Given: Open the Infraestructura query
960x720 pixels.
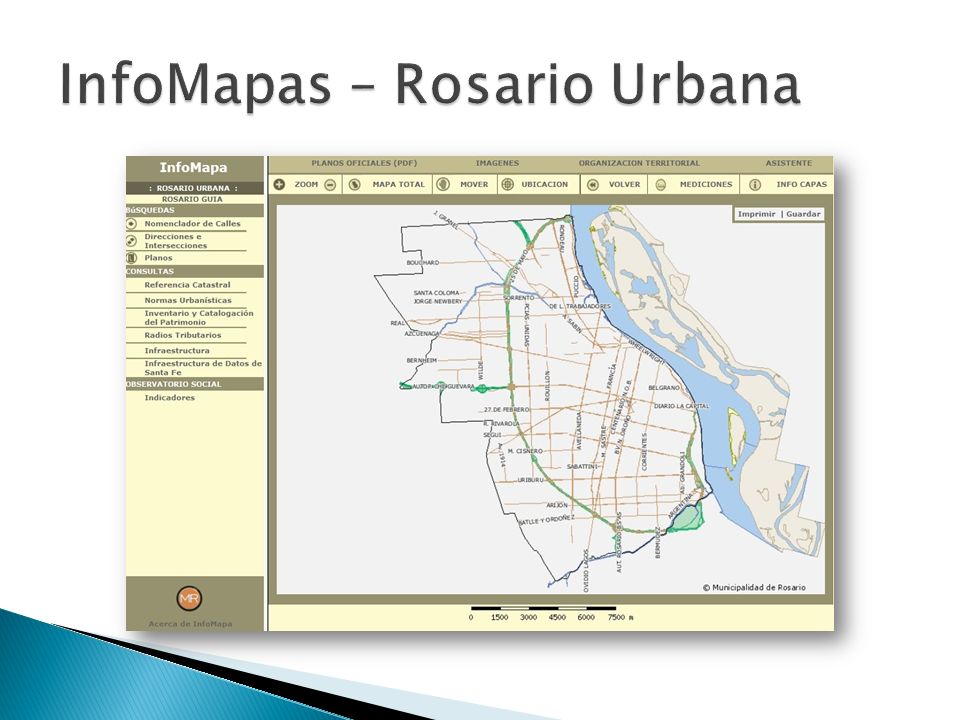Looking at the screenshot, I should (x=177, y=351).
